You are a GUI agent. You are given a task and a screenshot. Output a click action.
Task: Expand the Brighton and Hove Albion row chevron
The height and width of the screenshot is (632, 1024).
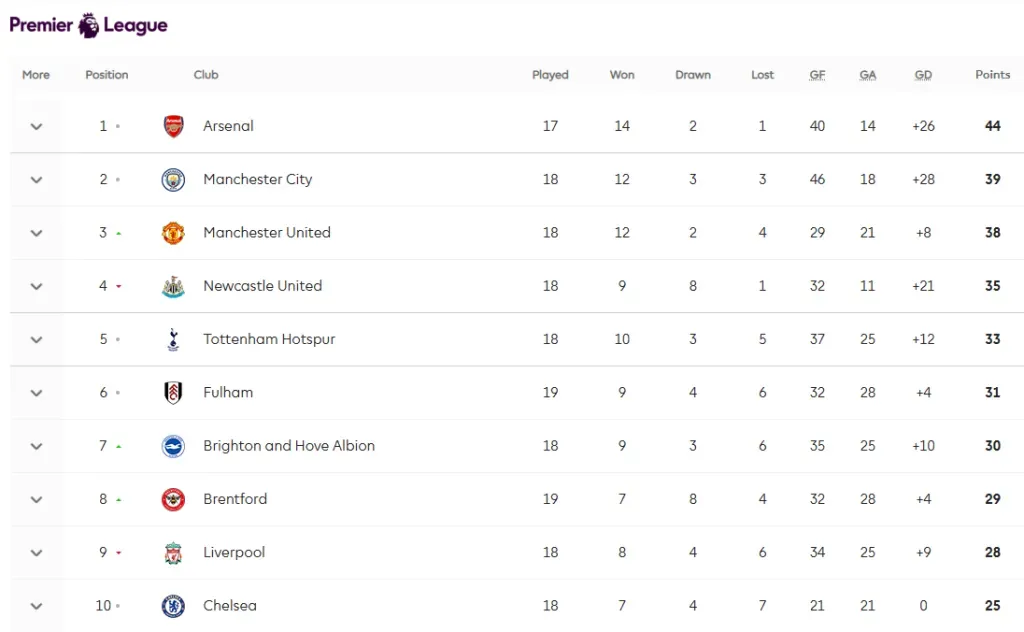37,446
